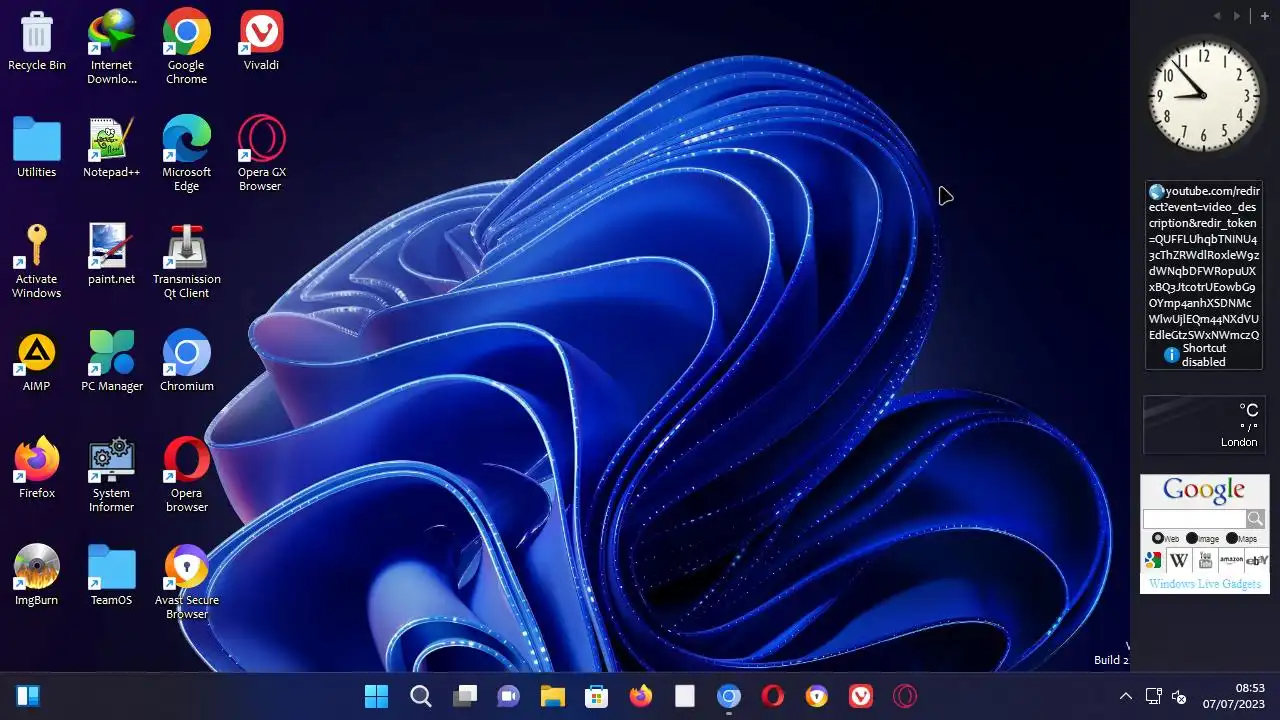1280x720 pixels.
Task: Launch PC Manager from the desktop
Action: pyautogui.click(x=111, y=361)
